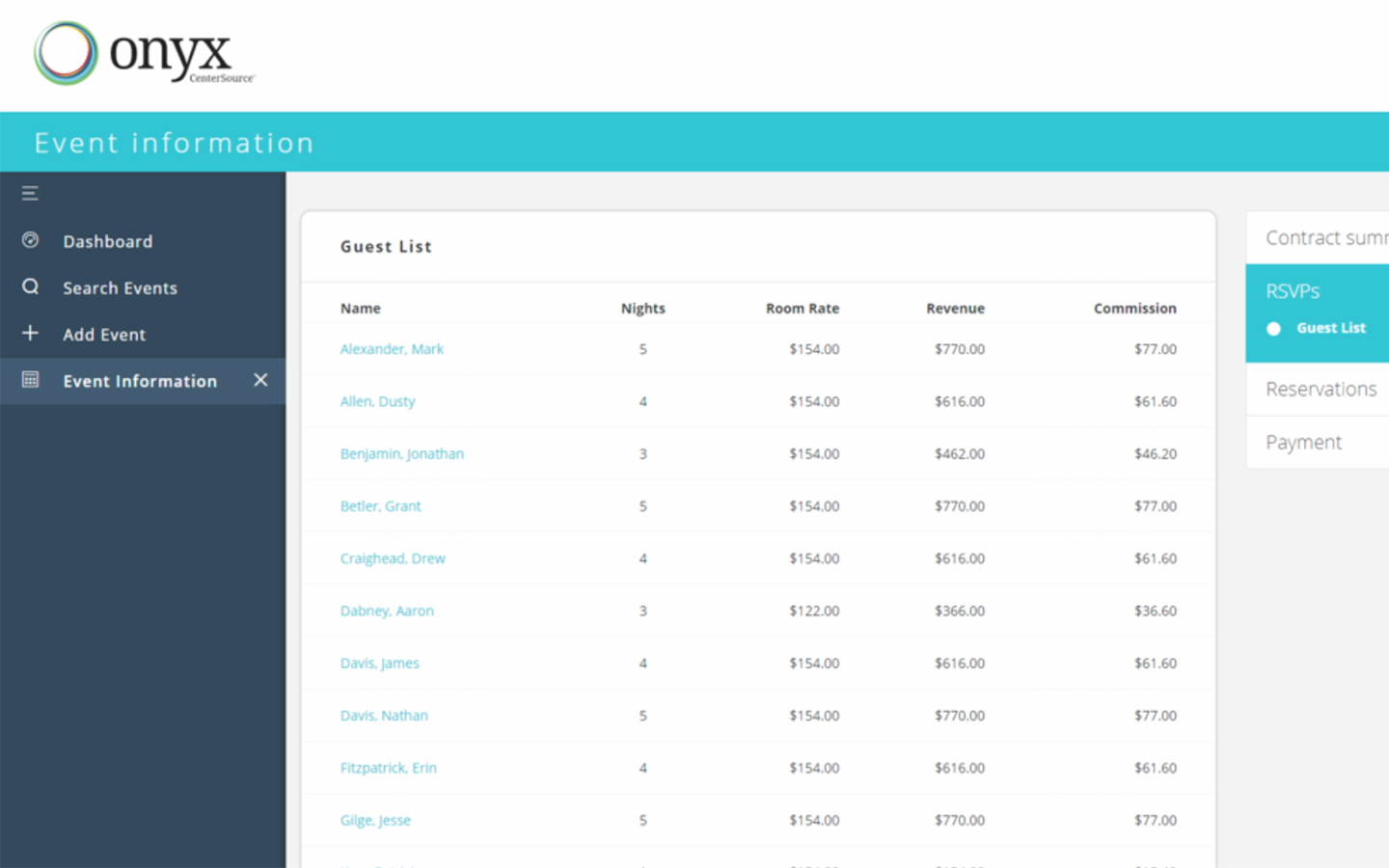Activate the highlighted Event Information menu entry

click(x=140, y=381)
